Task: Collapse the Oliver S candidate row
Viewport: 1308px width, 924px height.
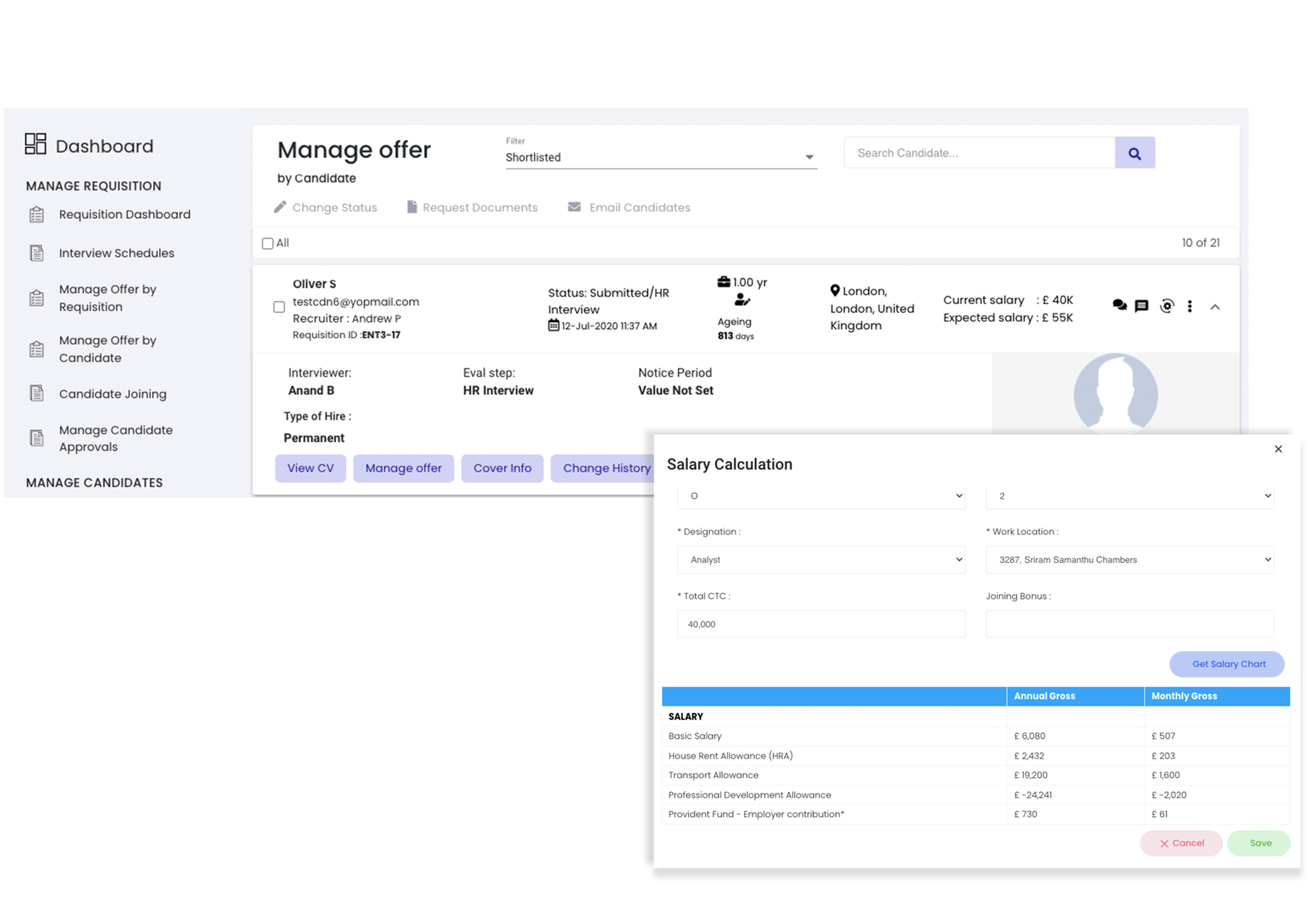Action: tap(1215, 307)
